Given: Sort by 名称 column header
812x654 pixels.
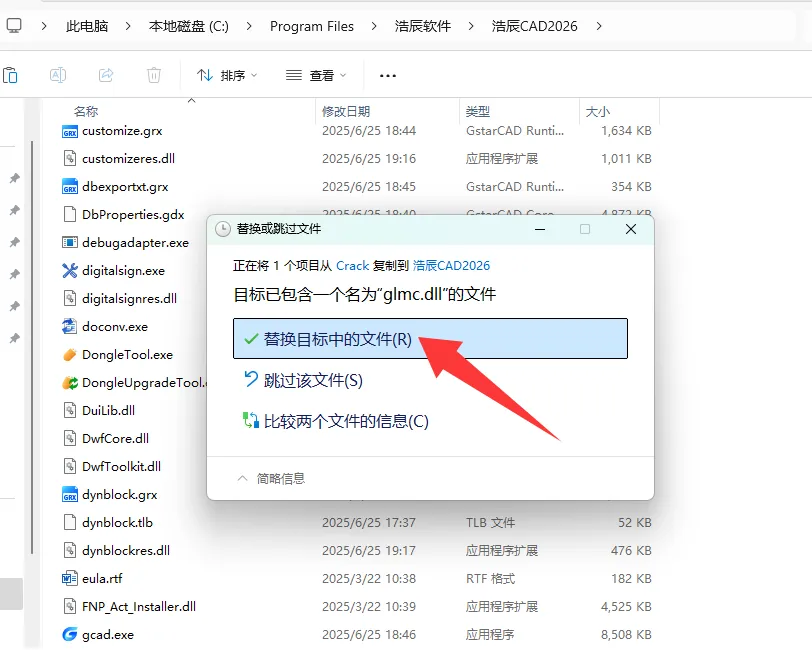Looking at the screenshot, I should click(86, 111).
